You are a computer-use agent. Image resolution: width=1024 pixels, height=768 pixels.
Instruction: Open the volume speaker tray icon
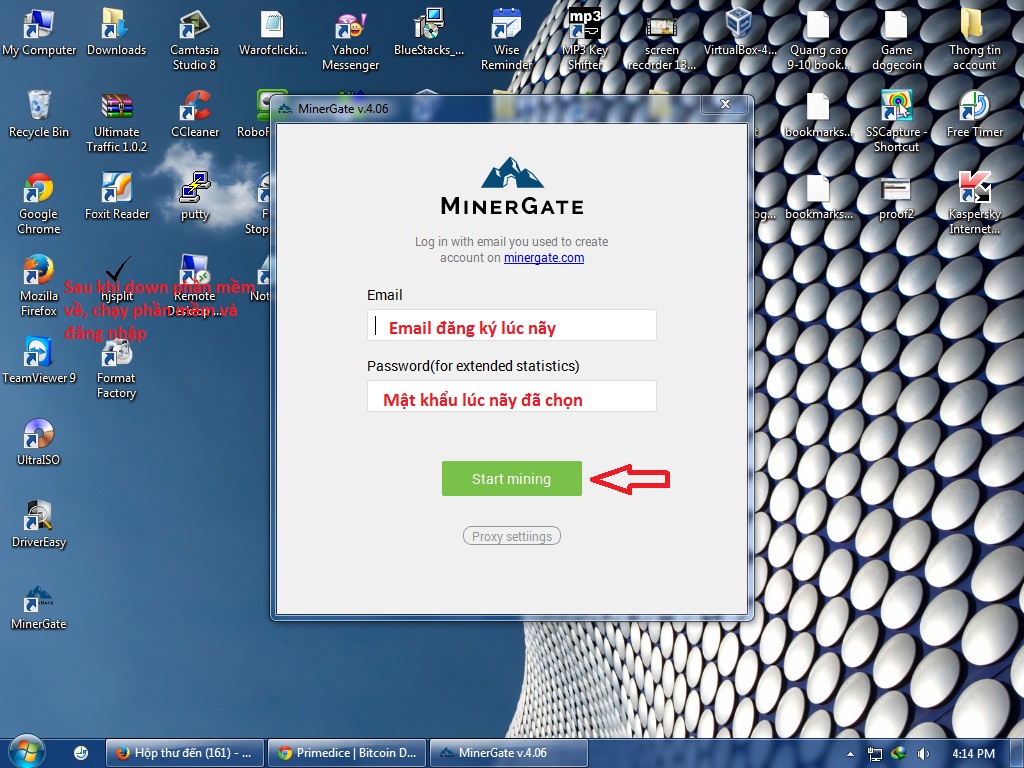click(923, 754)
